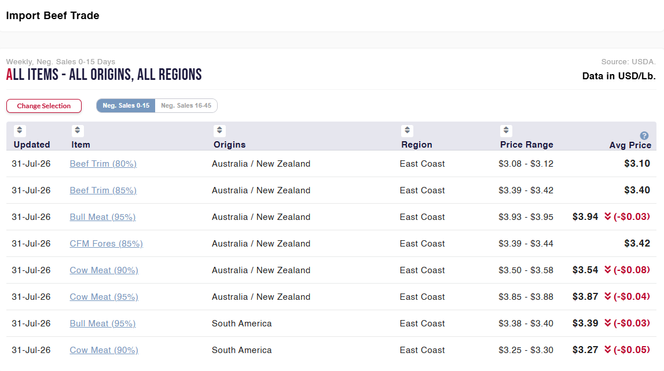
Task: Sort table by Origins column
Action: click(x=219, y=130)
